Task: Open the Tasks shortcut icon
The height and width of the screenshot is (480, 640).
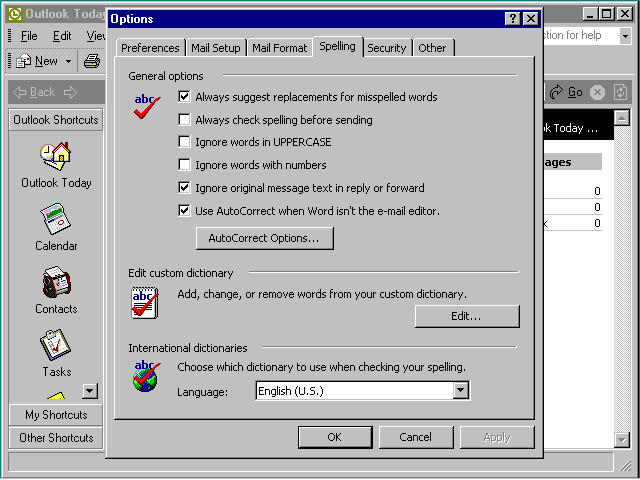Action: pyautogui.click(x=56, y=345)
